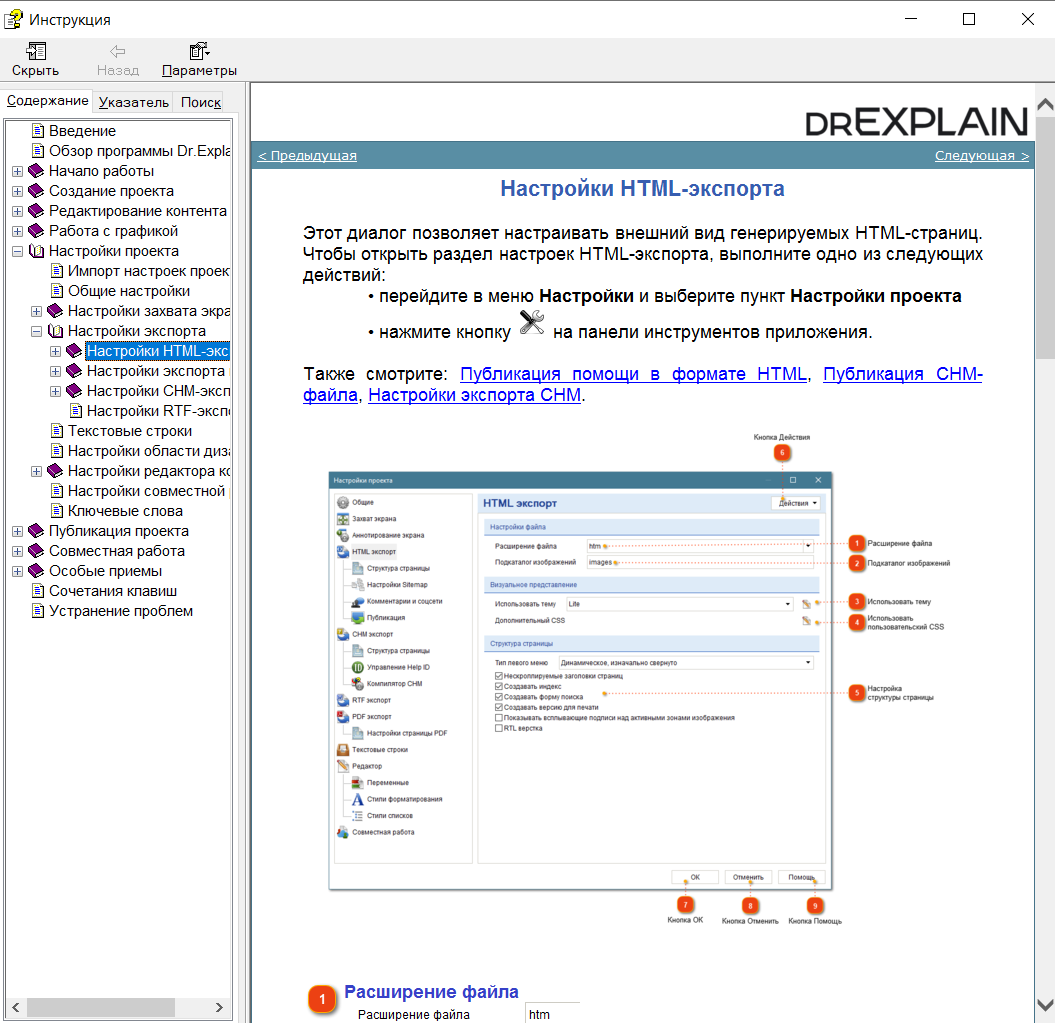Expand the Особые приемы branch
Image resolution: width=1055 pixels, height=1023 pixels.
tap(17, 571)
